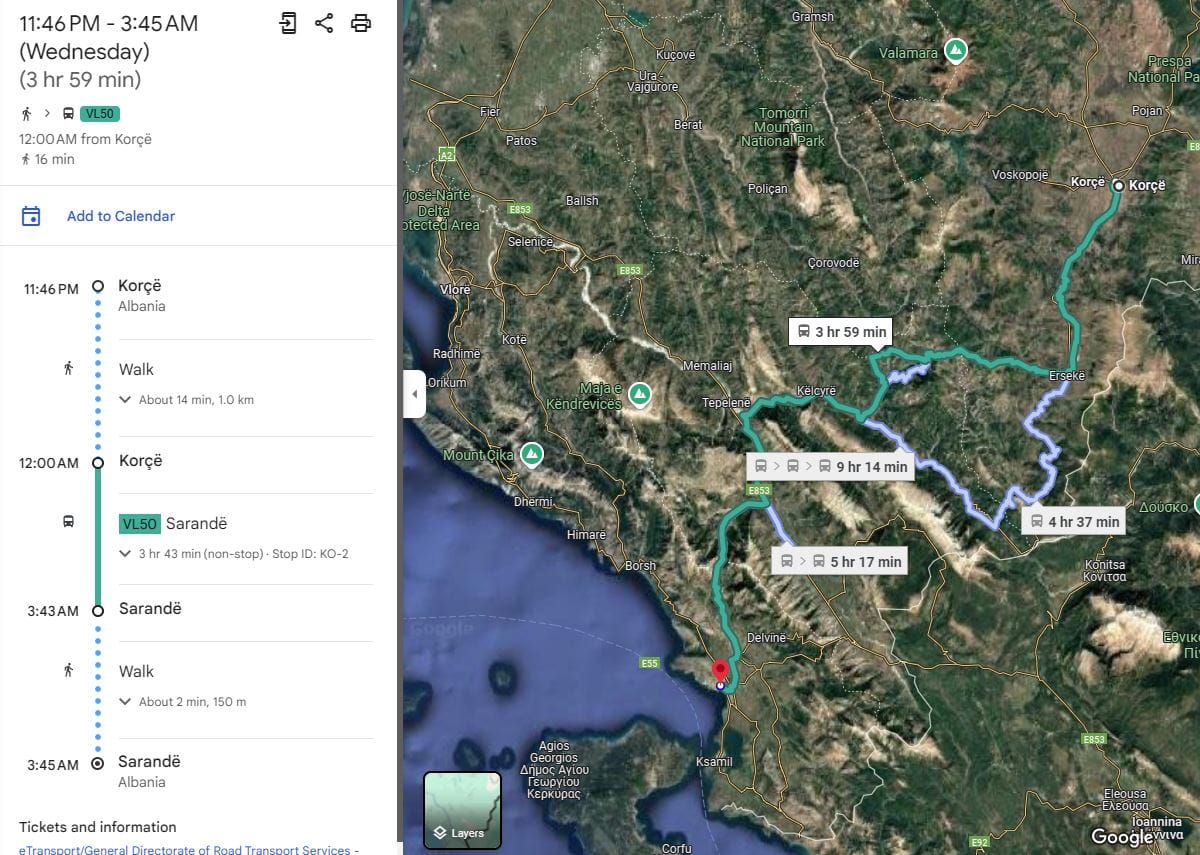Click the send directions to phone icon
The width and height of the screenshot is (1200, 855).
click(288, 23)
